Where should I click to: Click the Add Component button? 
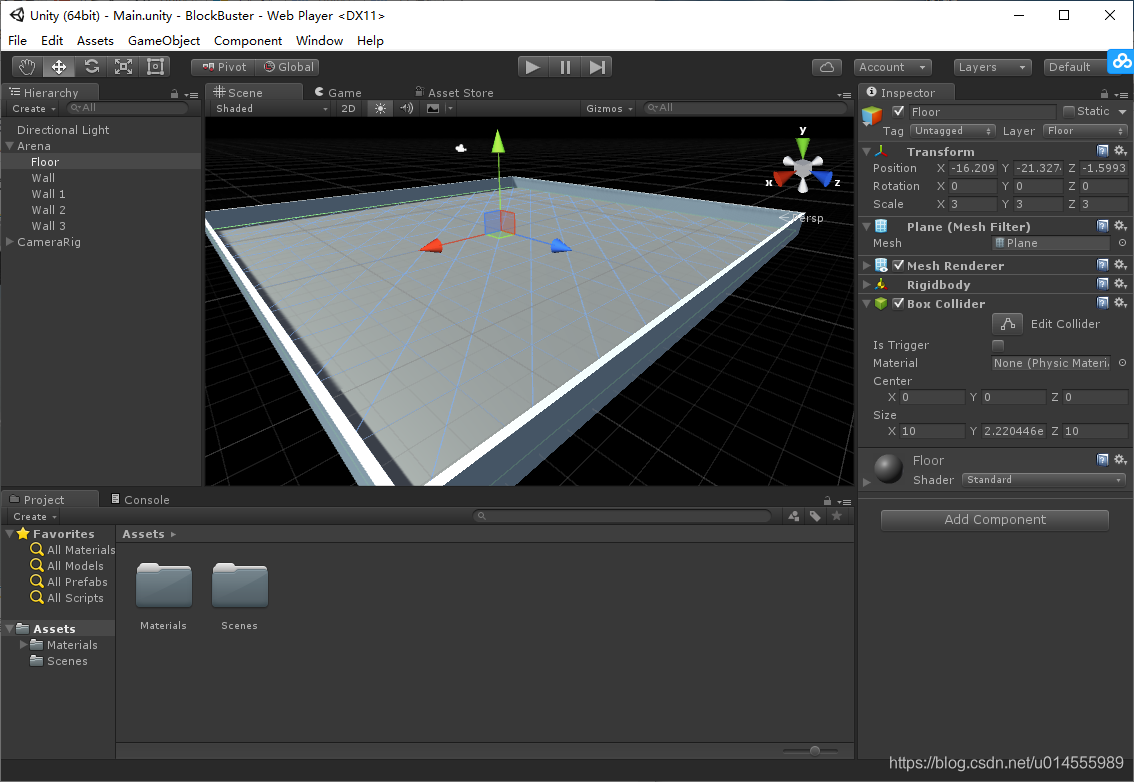pos(994,519)
